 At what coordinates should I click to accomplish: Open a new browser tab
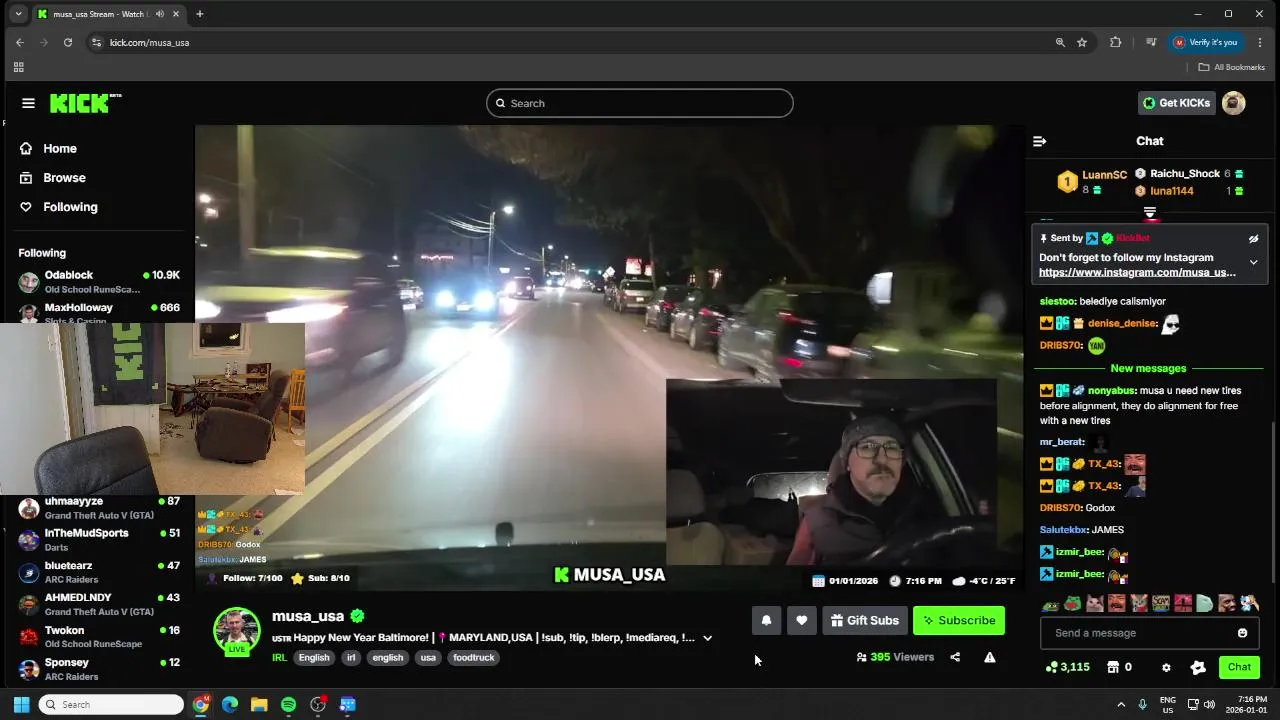tap(200, 14)
